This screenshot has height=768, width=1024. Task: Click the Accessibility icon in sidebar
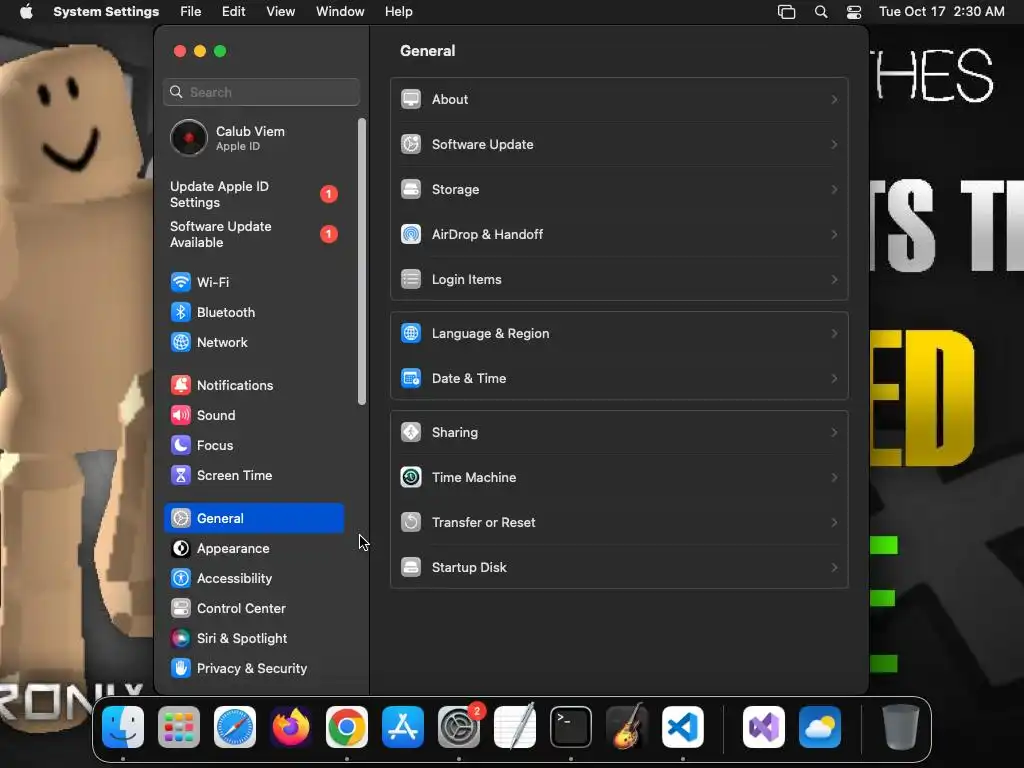pos(181,579)
